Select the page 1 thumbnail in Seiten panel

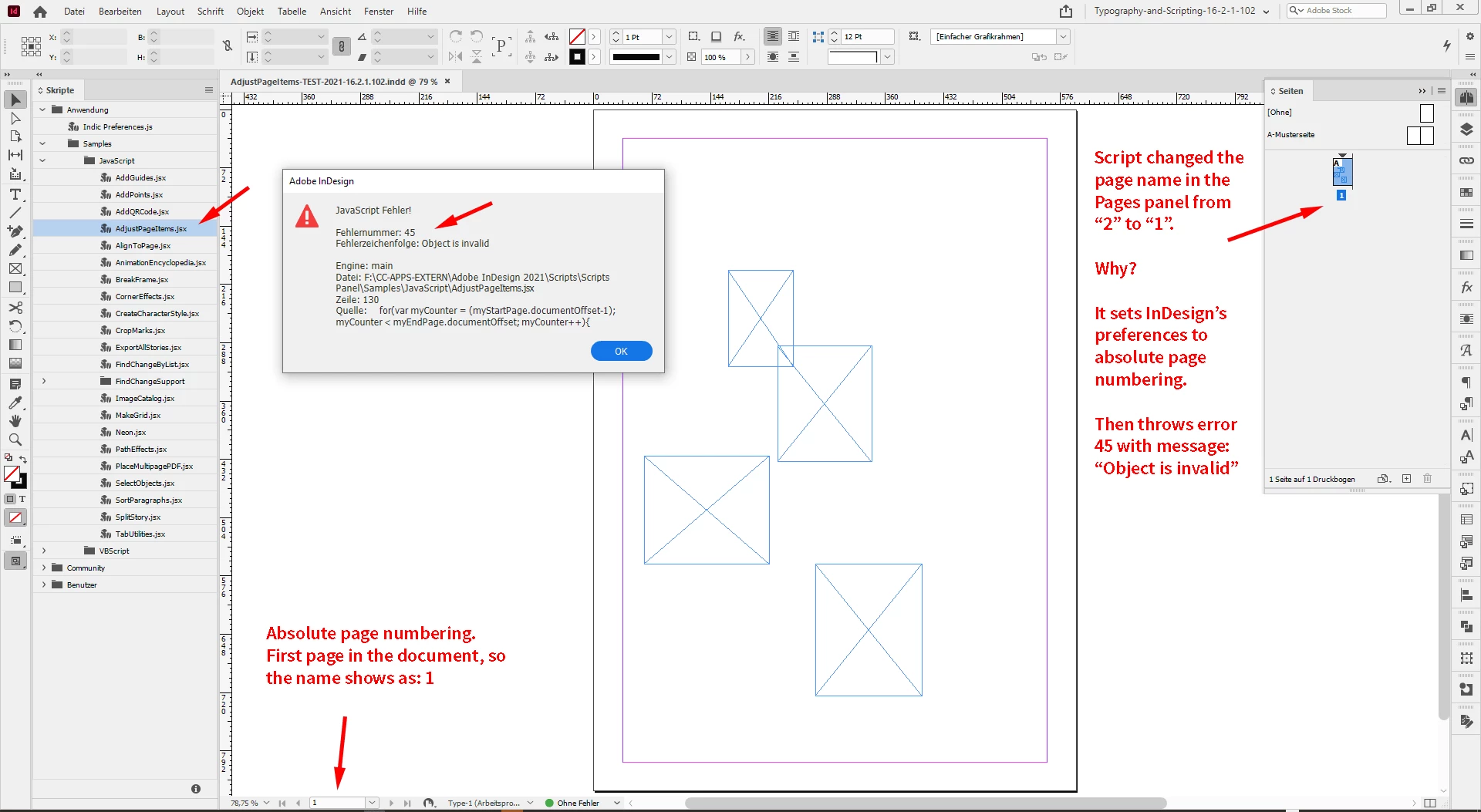point(1341,171)
